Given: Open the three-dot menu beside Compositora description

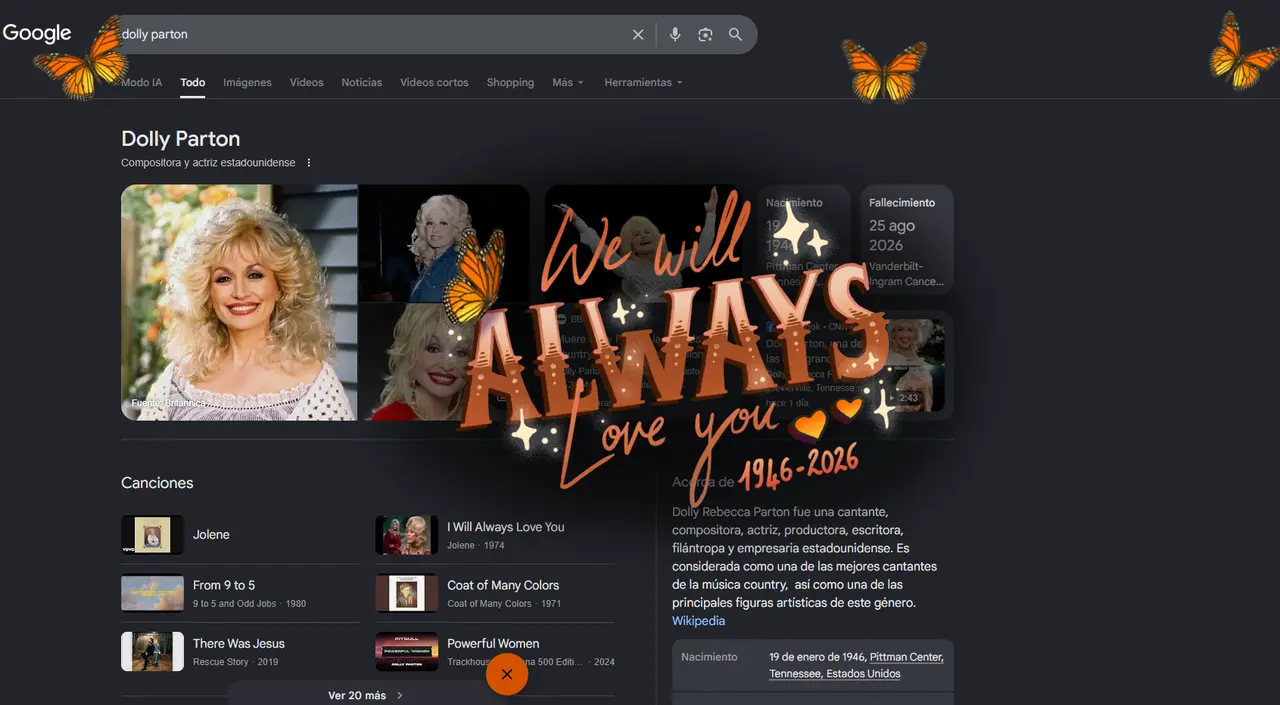Looking at the screenshot, I should [309, 162].
